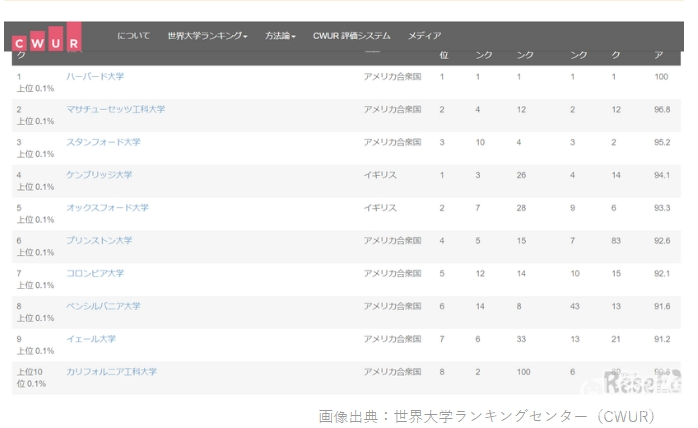Screen dimensions: 698x428
Task: Expand the 世界大学ランキング dropdown
Action: click(207, 36)
